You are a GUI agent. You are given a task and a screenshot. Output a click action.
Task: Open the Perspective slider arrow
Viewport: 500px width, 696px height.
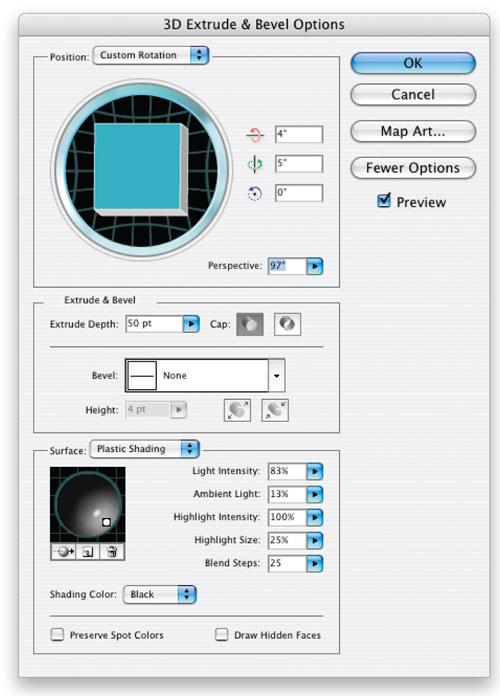tap(314, 266)
